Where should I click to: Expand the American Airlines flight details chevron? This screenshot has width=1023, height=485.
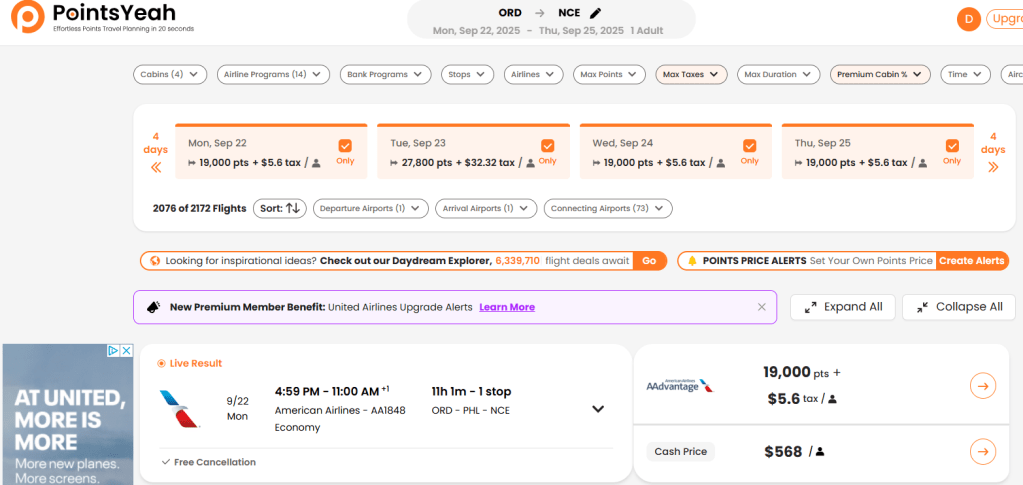click(598, 409)
